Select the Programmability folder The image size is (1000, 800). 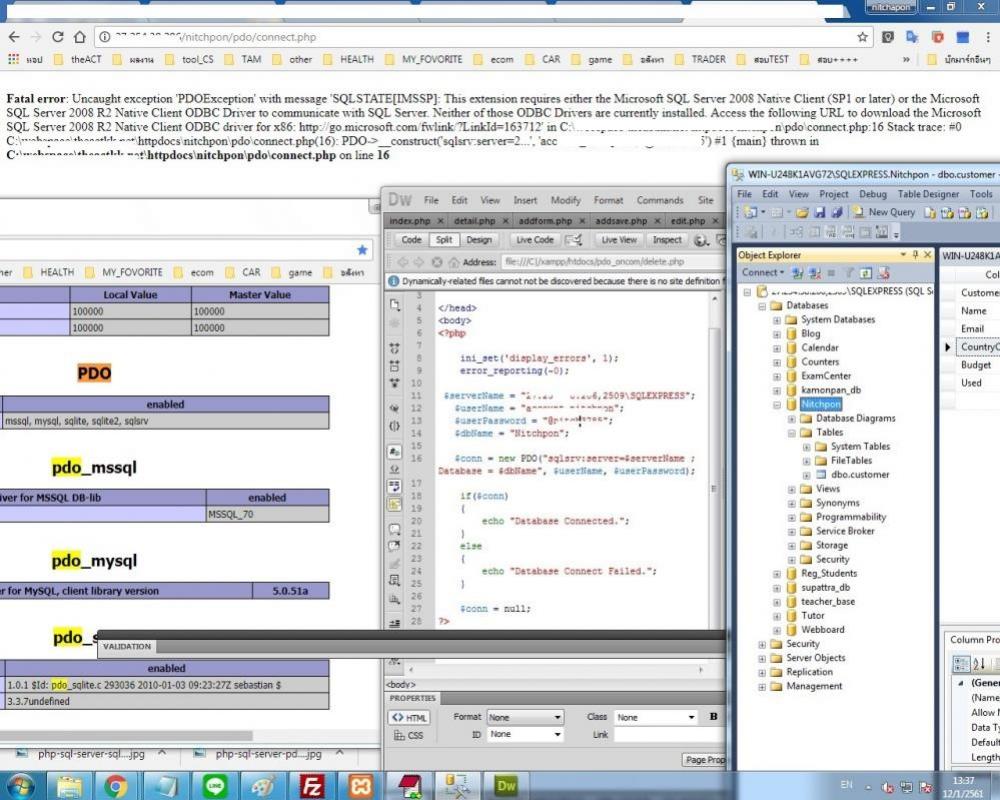pyautogui.click(x=851, y=517)
